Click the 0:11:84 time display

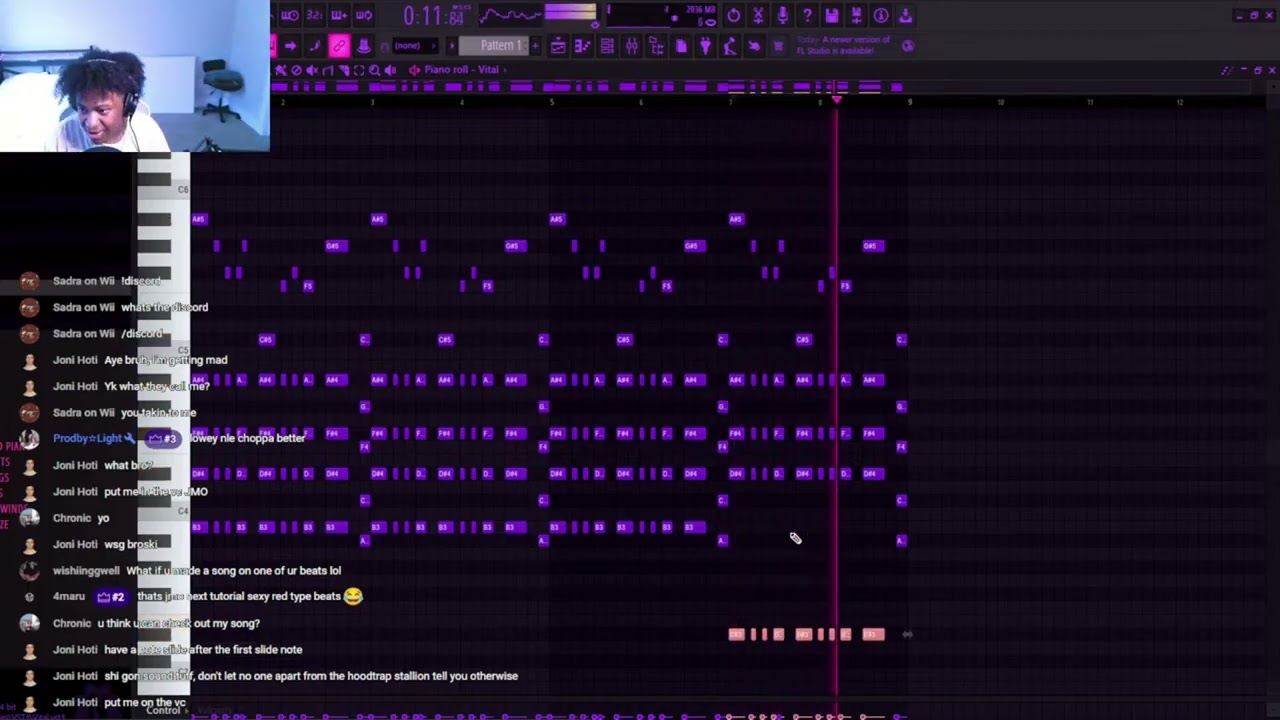click(x=434, y=16)
